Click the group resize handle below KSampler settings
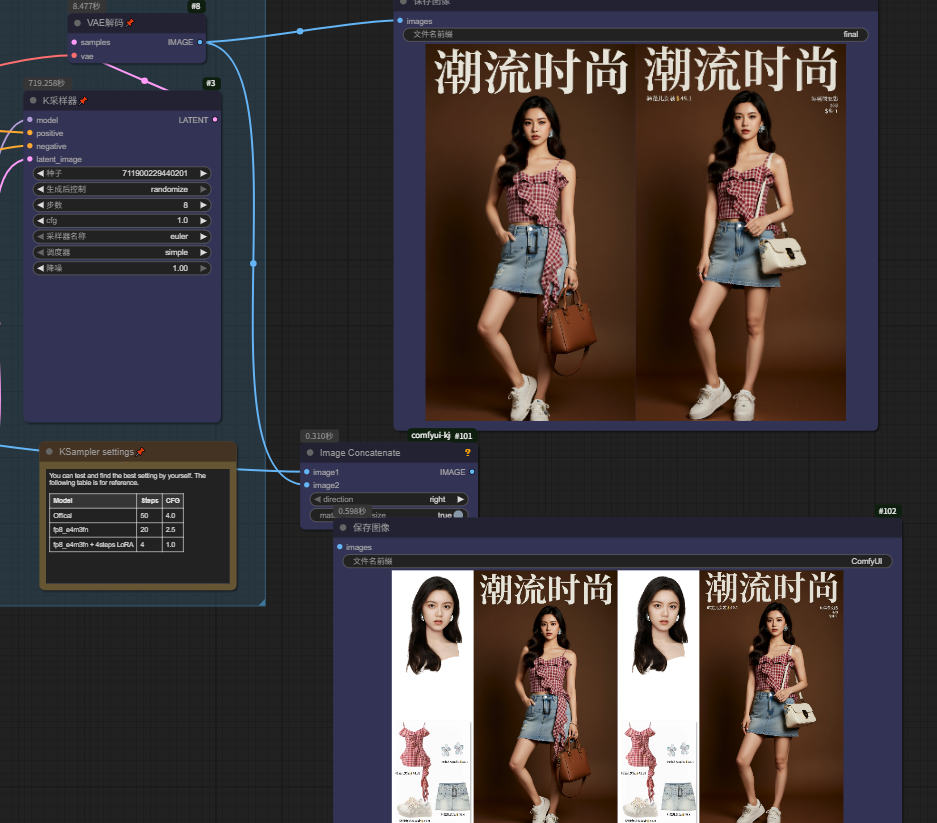 pos(262,602)
